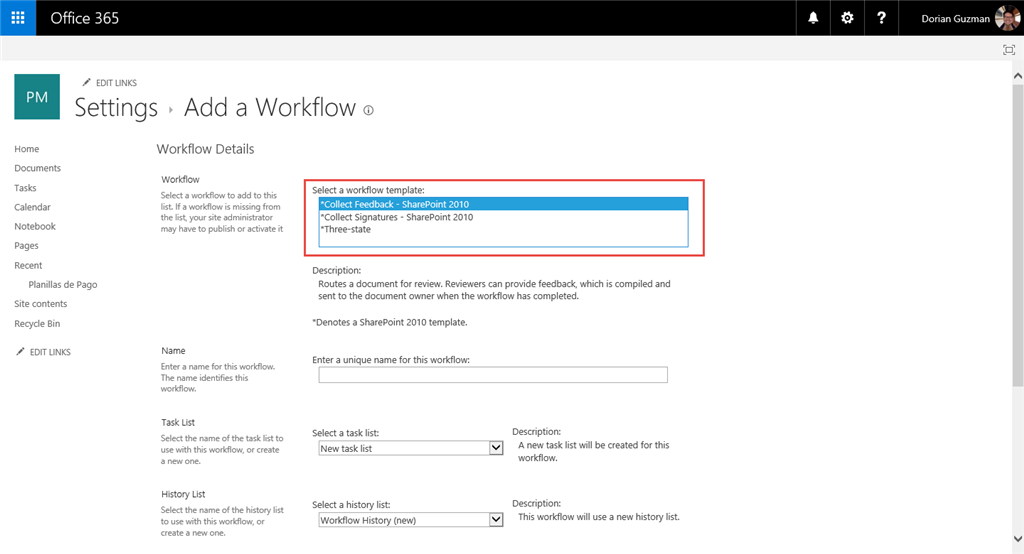
Task: Open the Select a history list dropdown
Action: coord(411,520)
